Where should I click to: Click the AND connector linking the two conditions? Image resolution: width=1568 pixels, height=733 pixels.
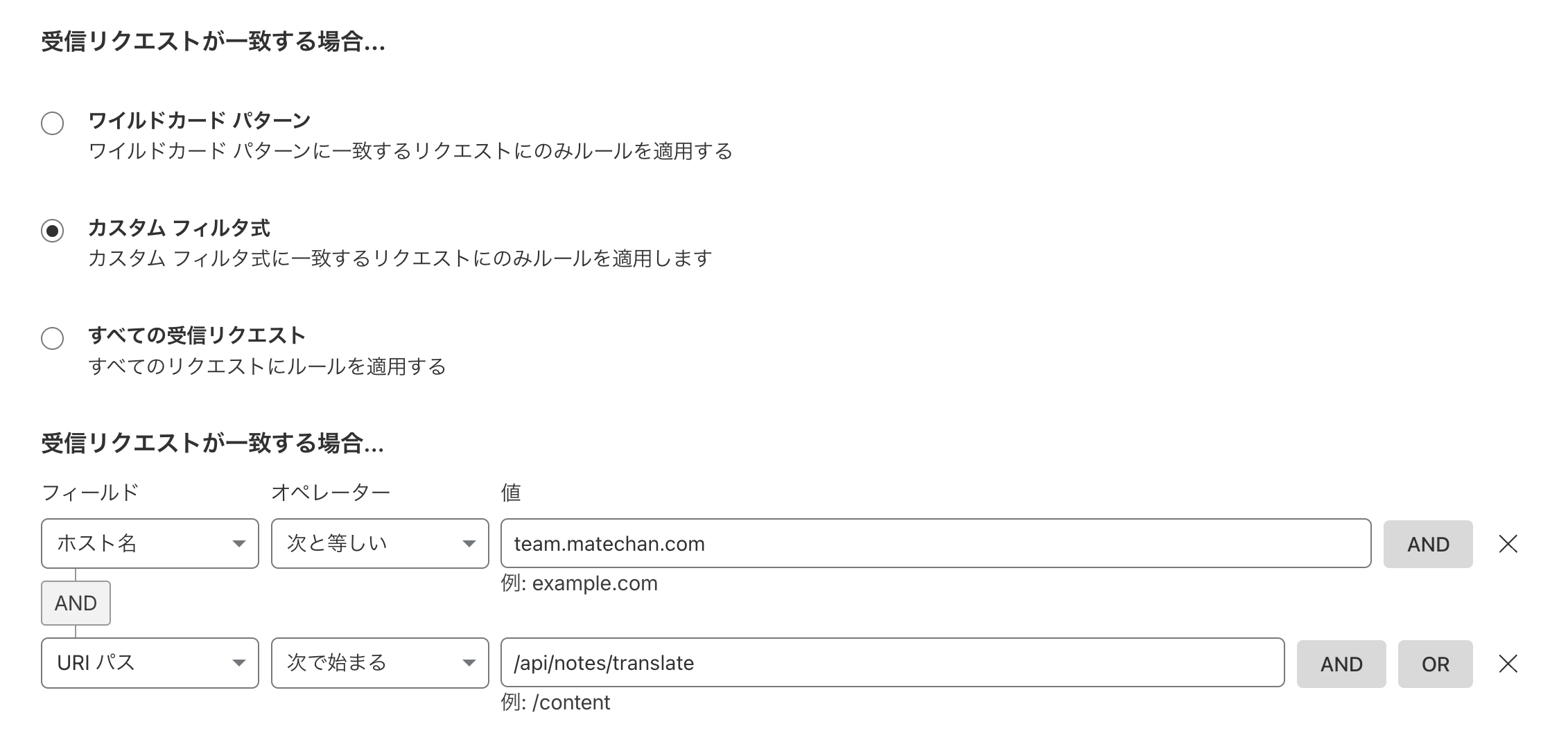(x=76, y=602)
